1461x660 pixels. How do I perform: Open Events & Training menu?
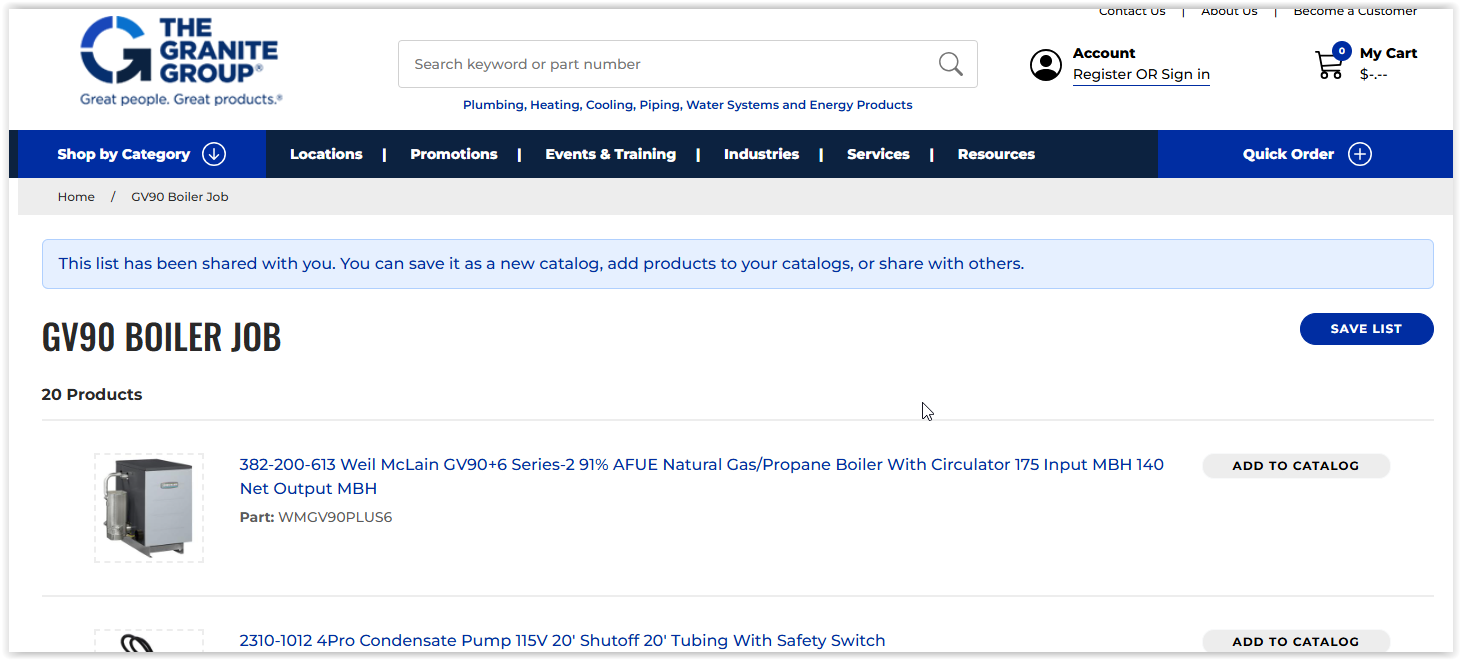point(611,154)
